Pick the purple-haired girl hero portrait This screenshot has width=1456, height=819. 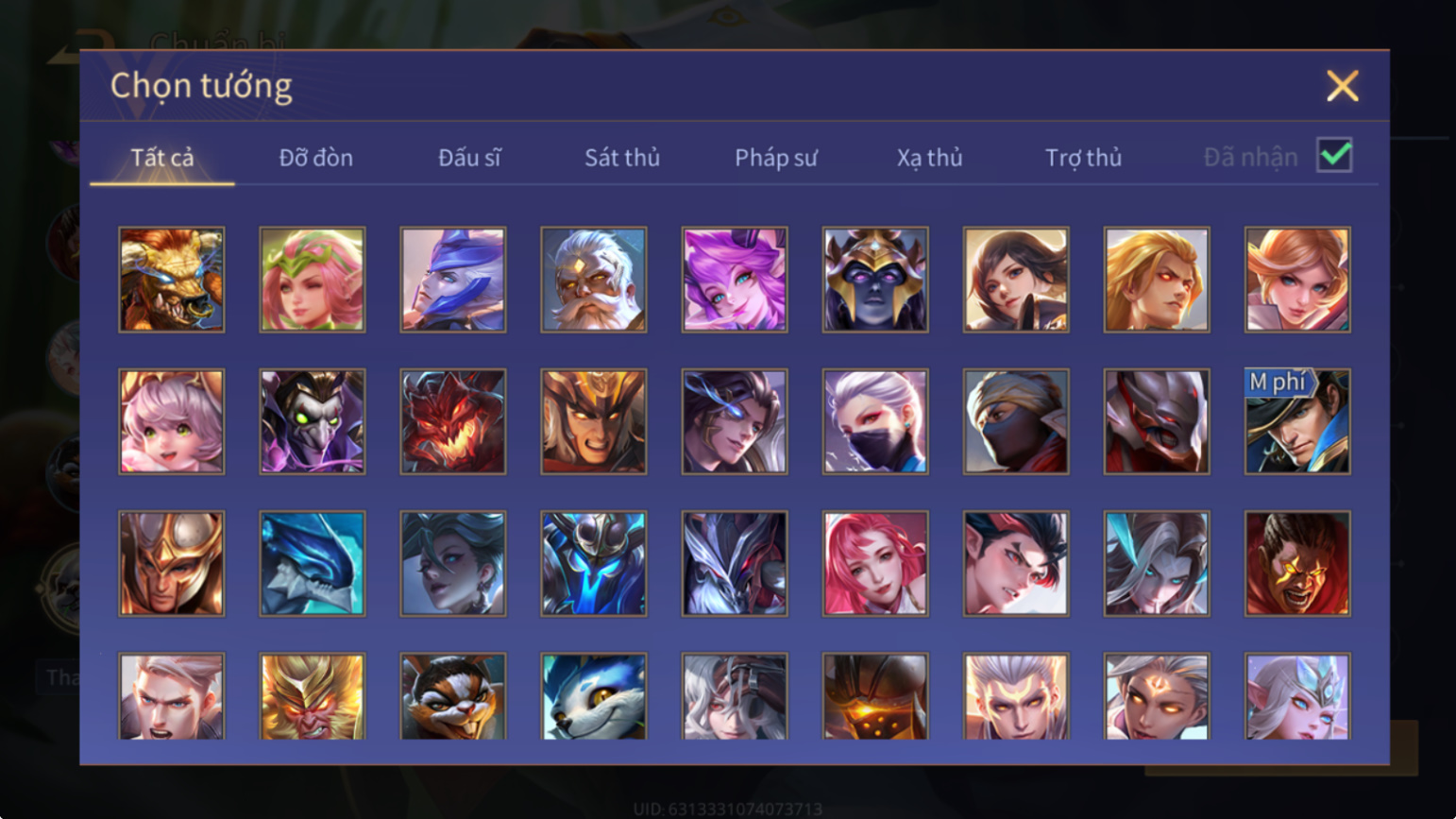(x=735, y=280)
